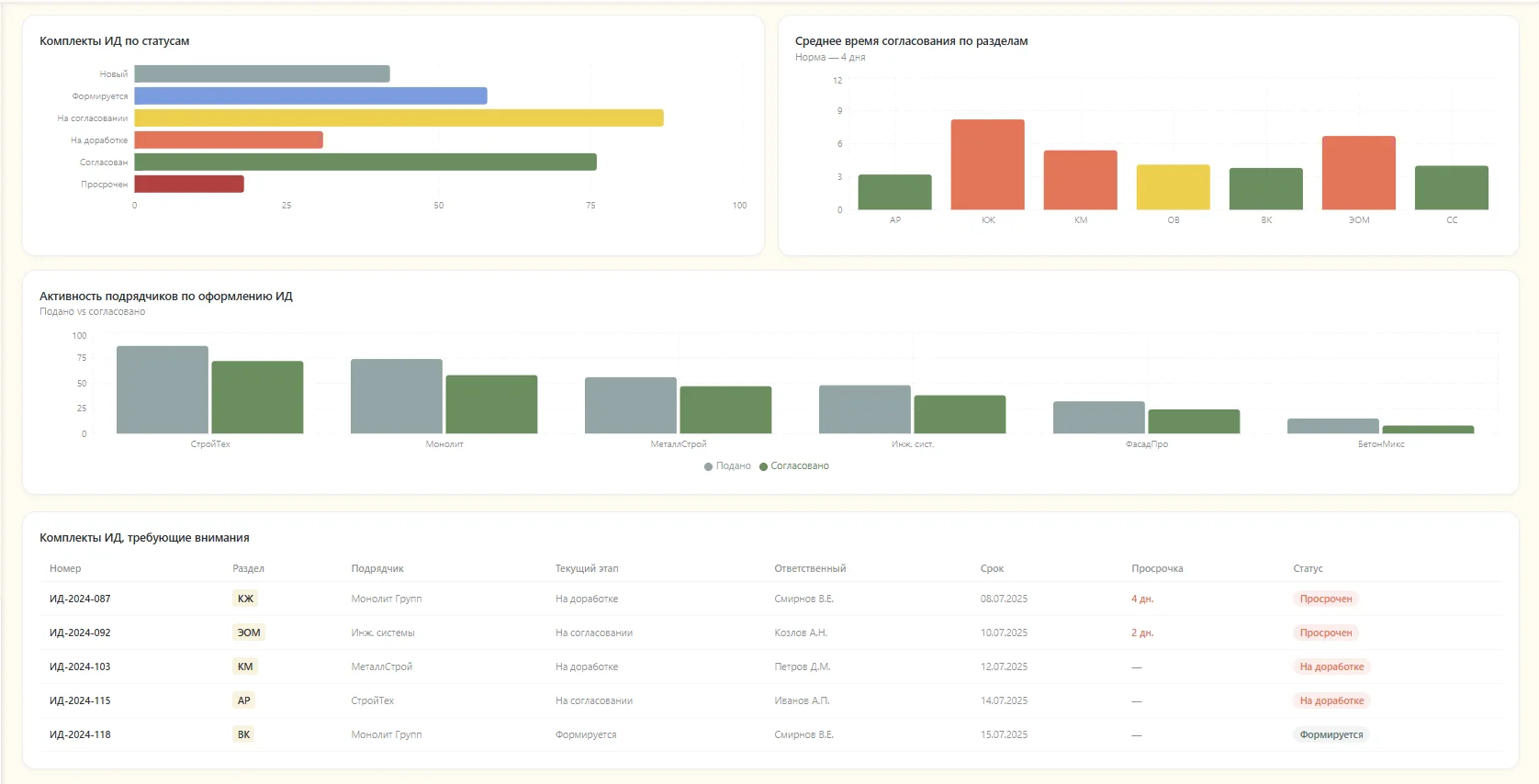1539x784 pixels.
Task: Click the ИД-2024-115 number cell
Action: 80,700
